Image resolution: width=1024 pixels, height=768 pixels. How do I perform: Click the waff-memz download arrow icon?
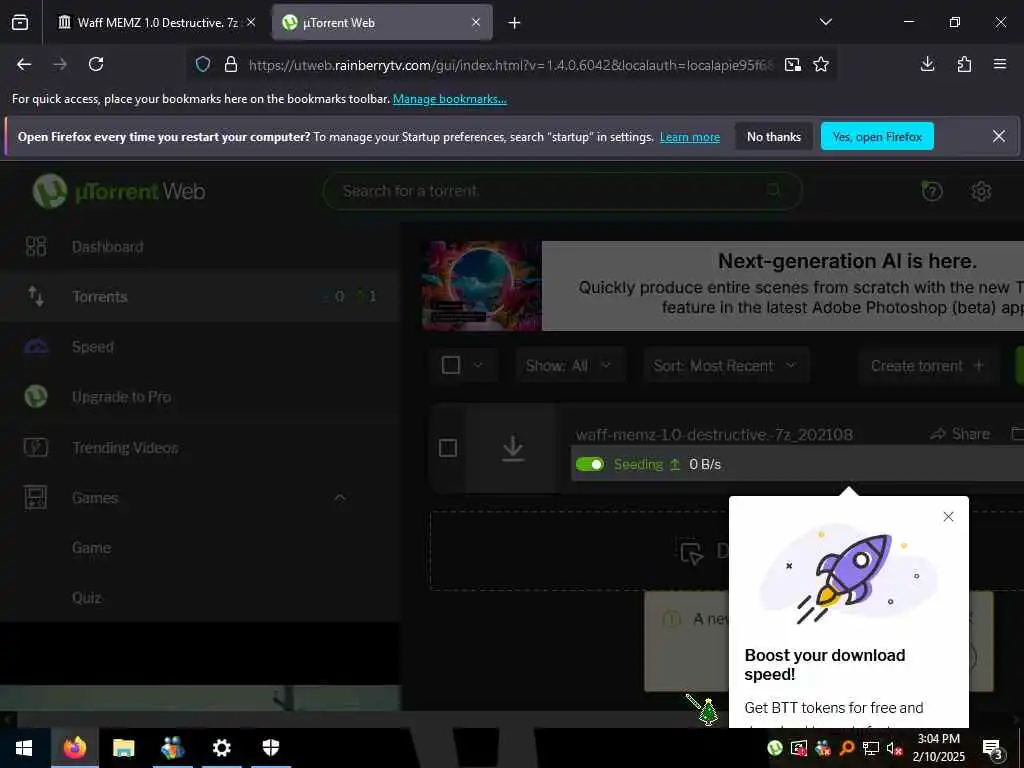coord(513,449)
